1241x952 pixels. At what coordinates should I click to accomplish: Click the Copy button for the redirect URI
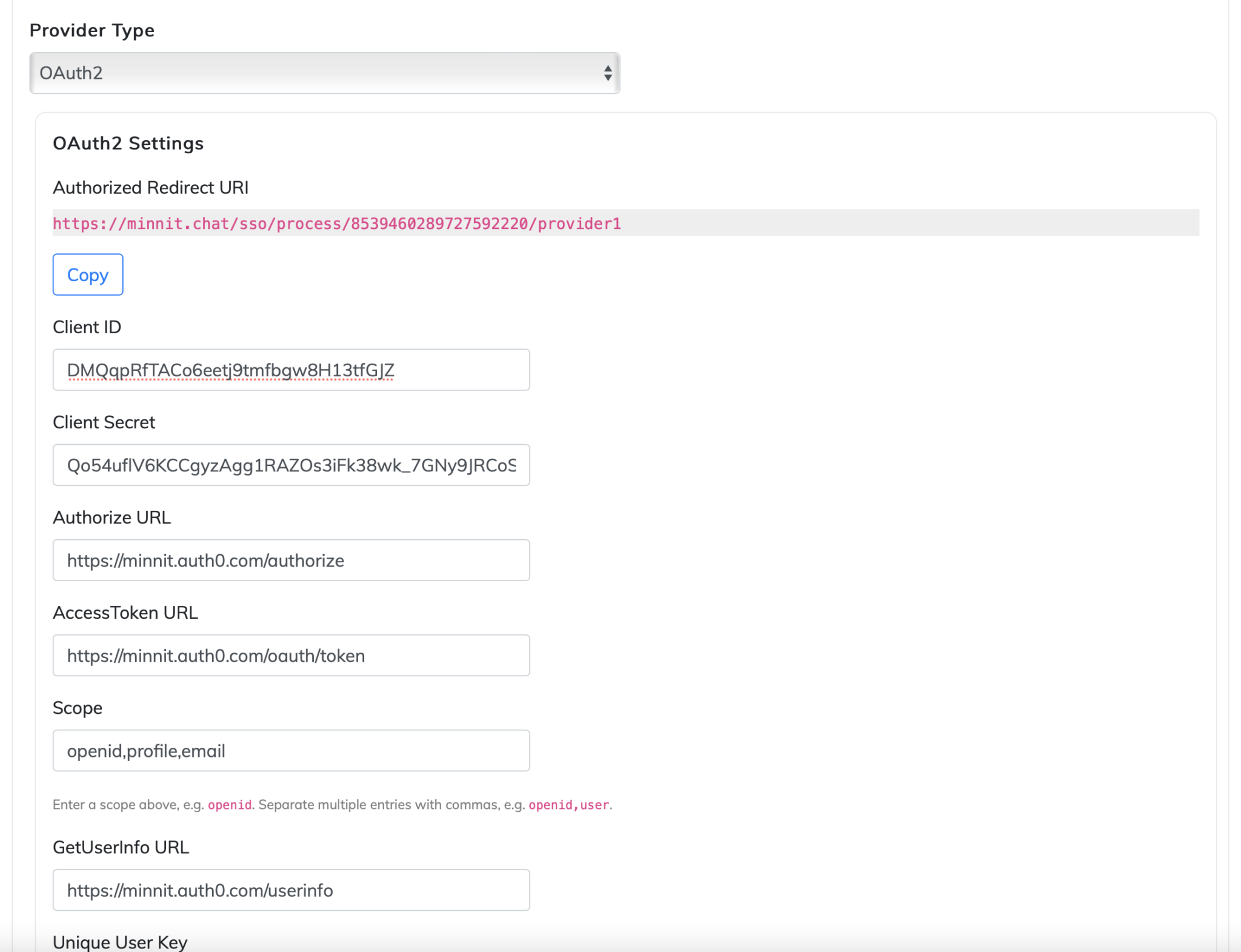[88, 274]
